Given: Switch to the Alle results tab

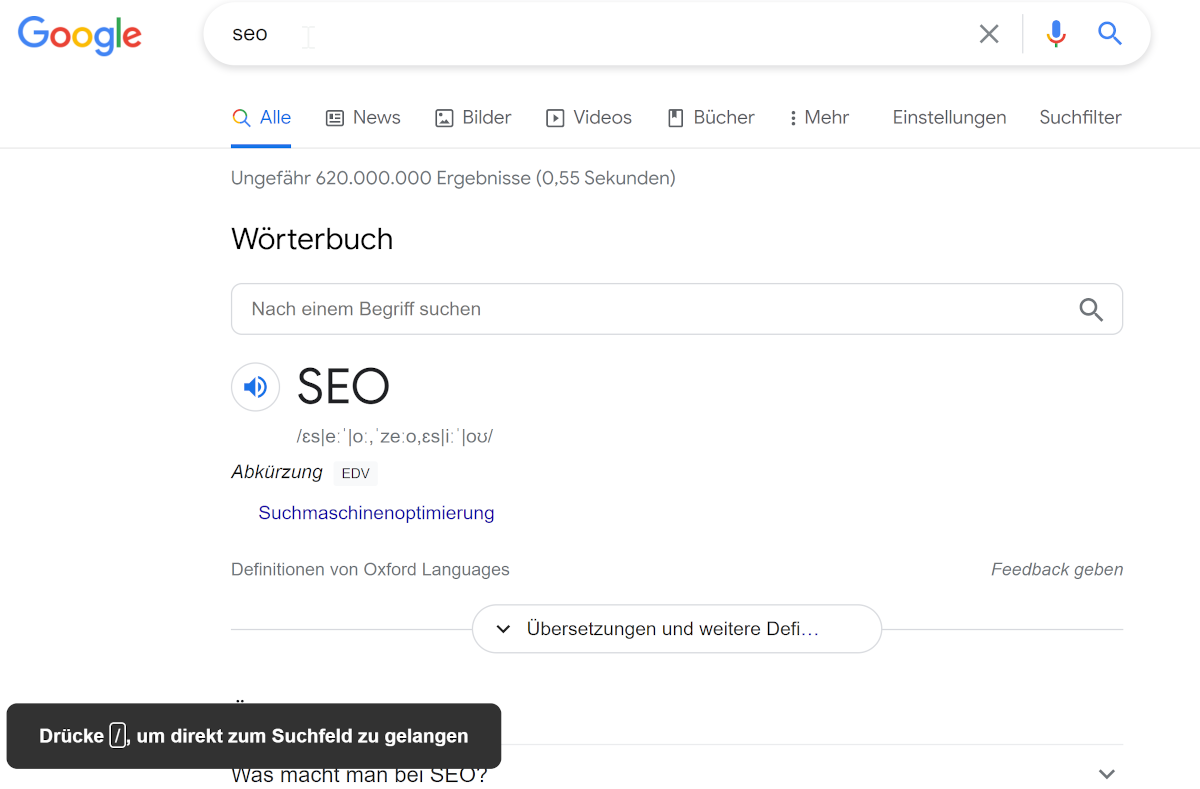Looking at the screenshot, I should [261, 117].
